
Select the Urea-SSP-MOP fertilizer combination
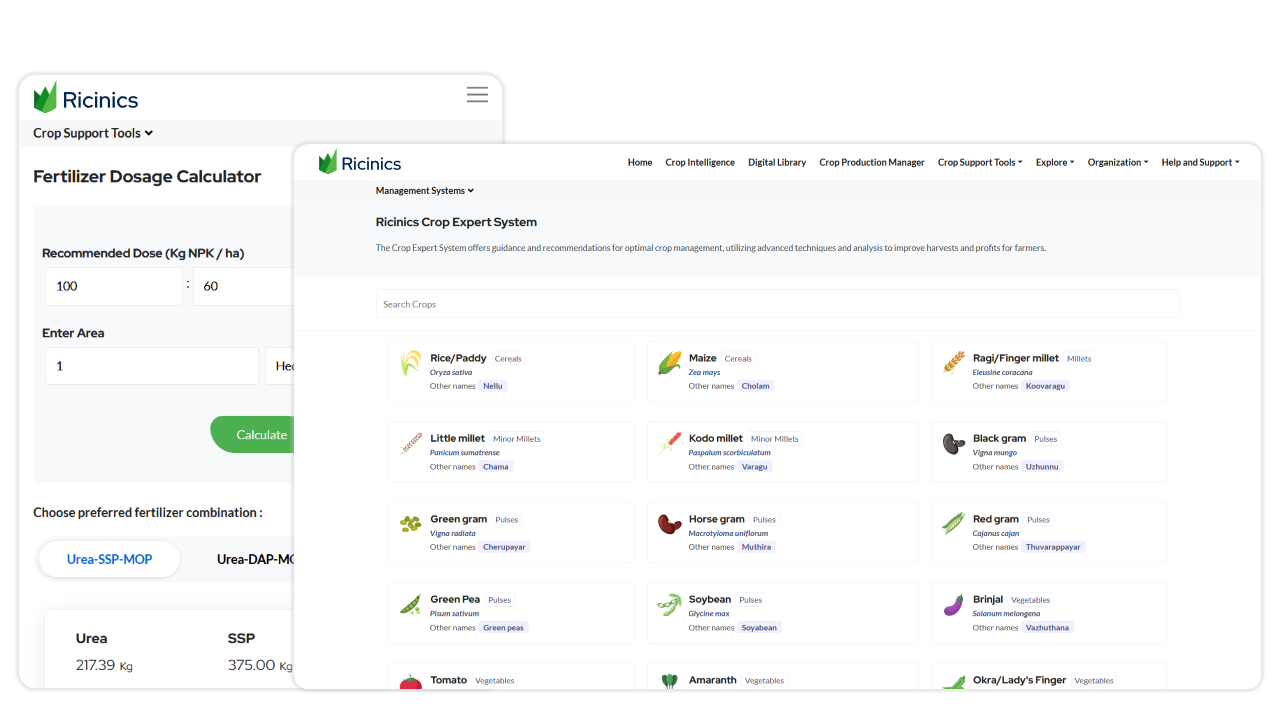pyautogui.click(x=109, y=559)
